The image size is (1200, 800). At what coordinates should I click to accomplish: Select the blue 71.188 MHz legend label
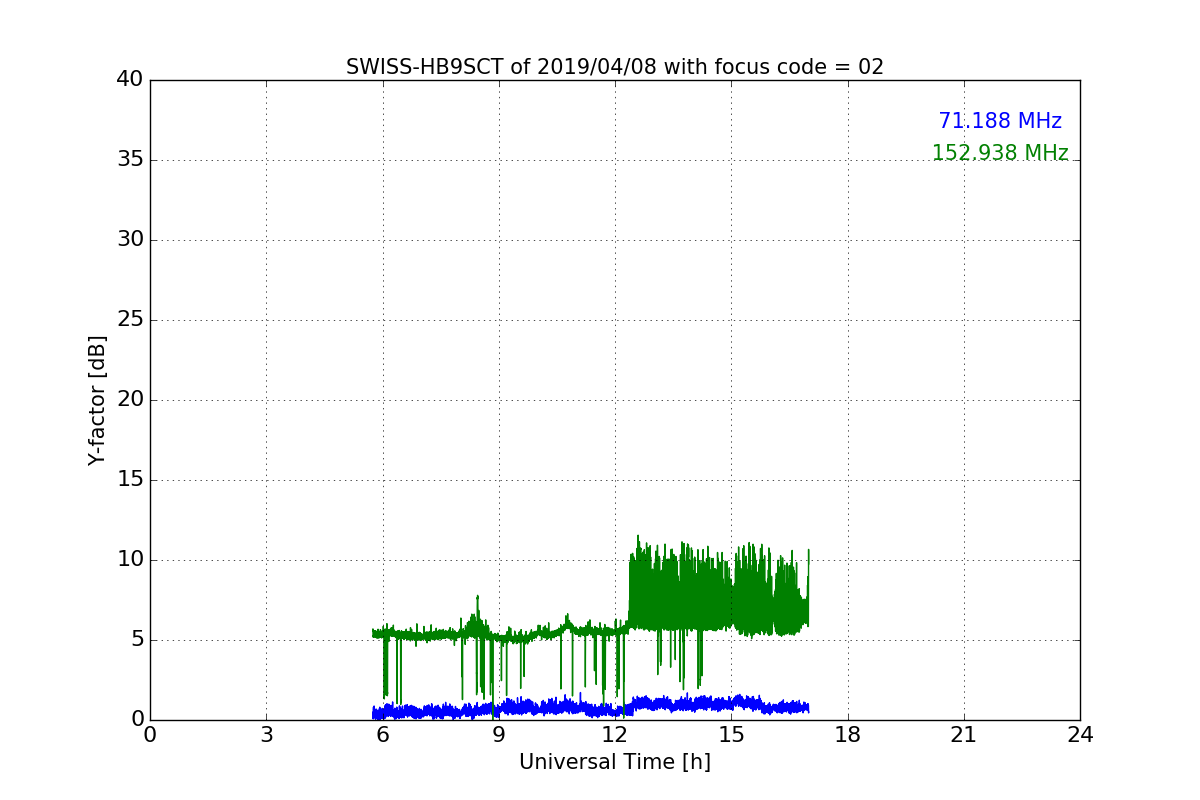[x=1000, y=121]
